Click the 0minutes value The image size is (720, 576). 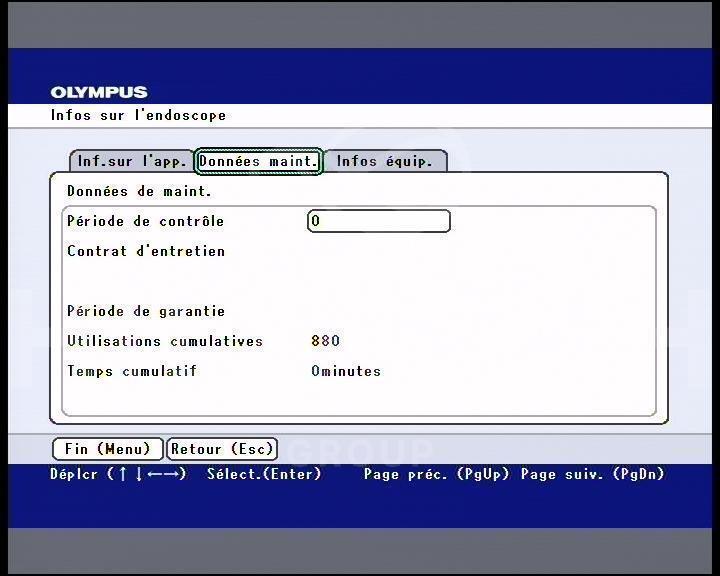tap(346, 371)
